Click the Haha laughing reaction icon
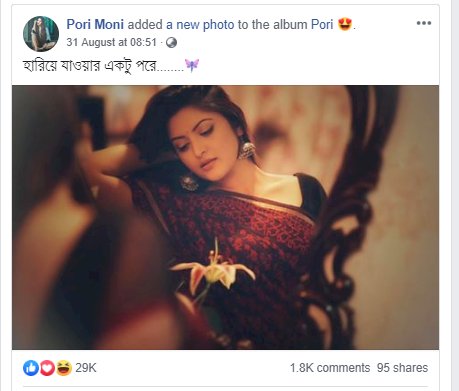The width and height of the screenshot is (459, 391). pyautogui.click(x=63, y=368)
